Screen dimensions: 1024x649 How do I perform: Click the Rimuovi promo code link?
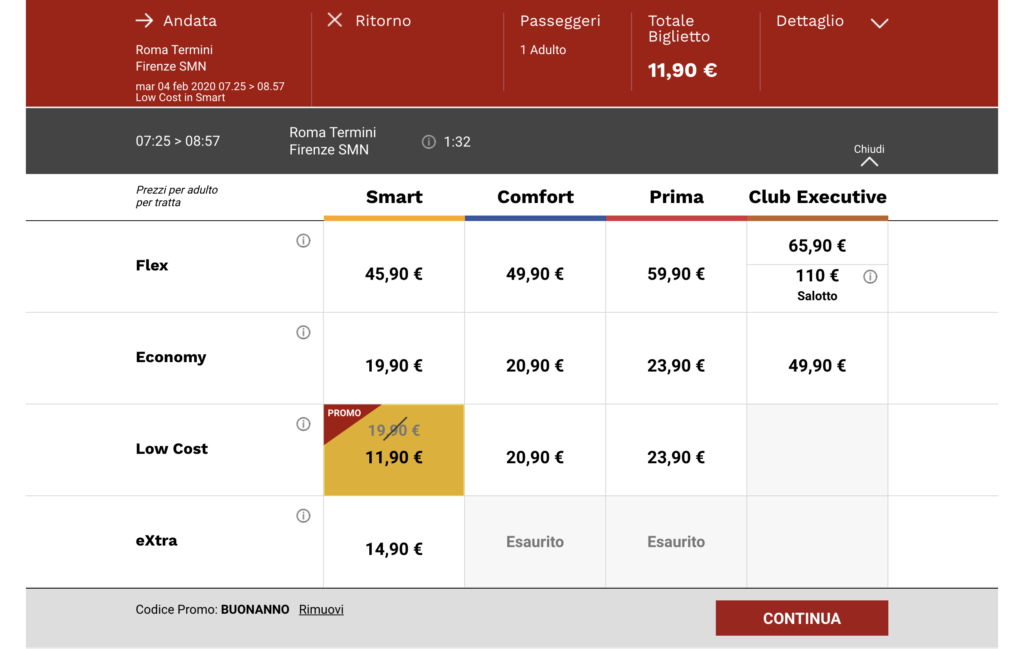click(321, 609)
